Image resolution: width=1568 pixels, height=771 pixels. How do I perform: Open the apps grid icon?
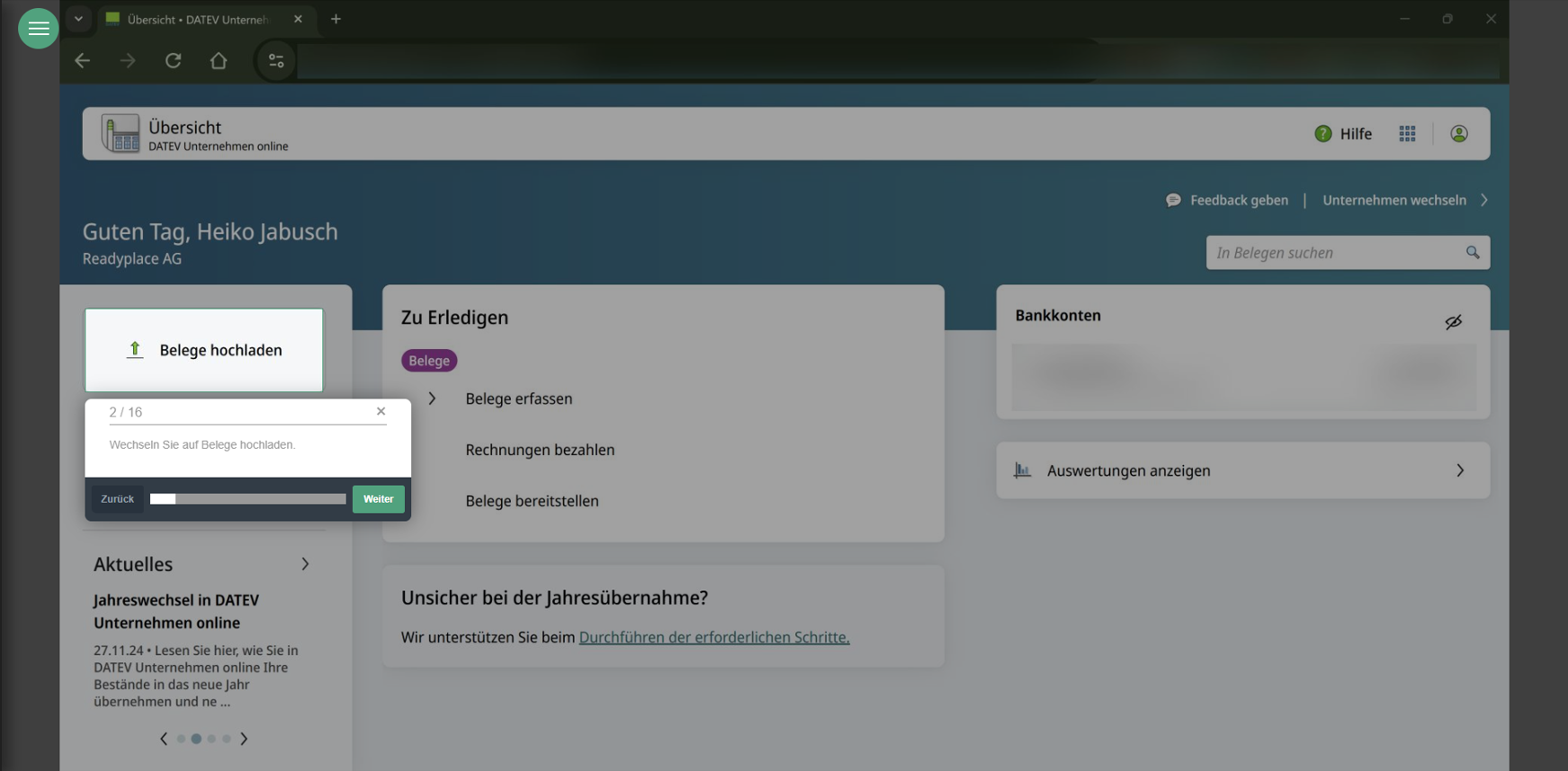click(1407, 134)
